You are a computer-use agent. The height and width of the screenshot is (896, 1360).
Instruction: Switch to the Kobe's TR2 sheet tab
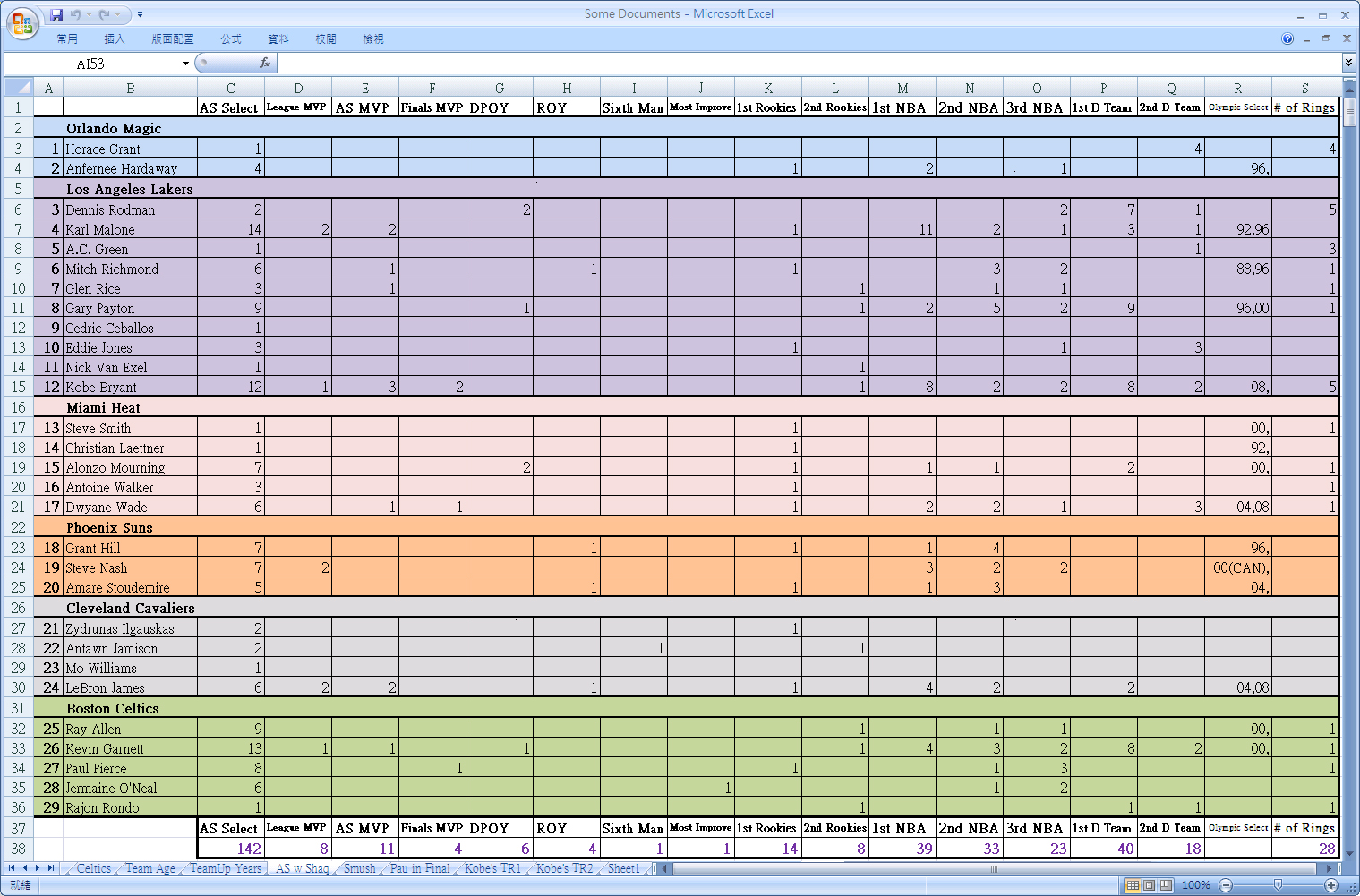[x=564, y=868]
